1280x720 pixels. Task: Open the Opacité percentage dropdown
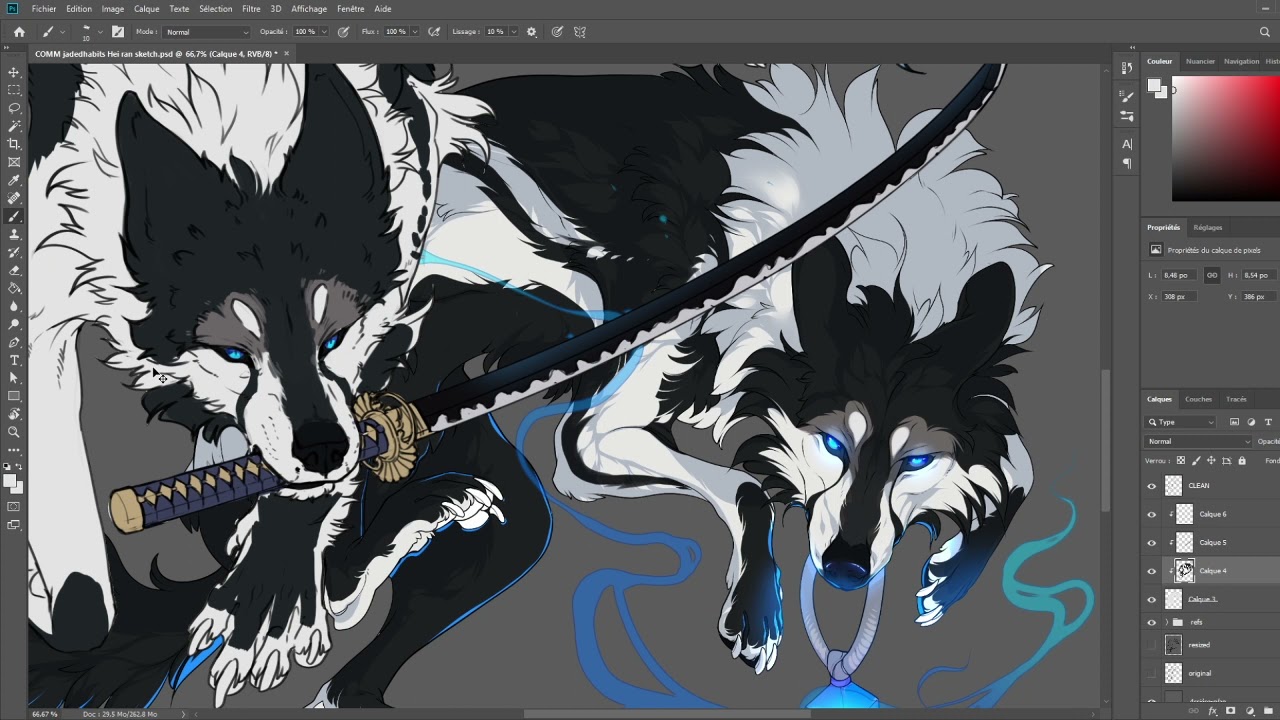click(x=323, y=32)
